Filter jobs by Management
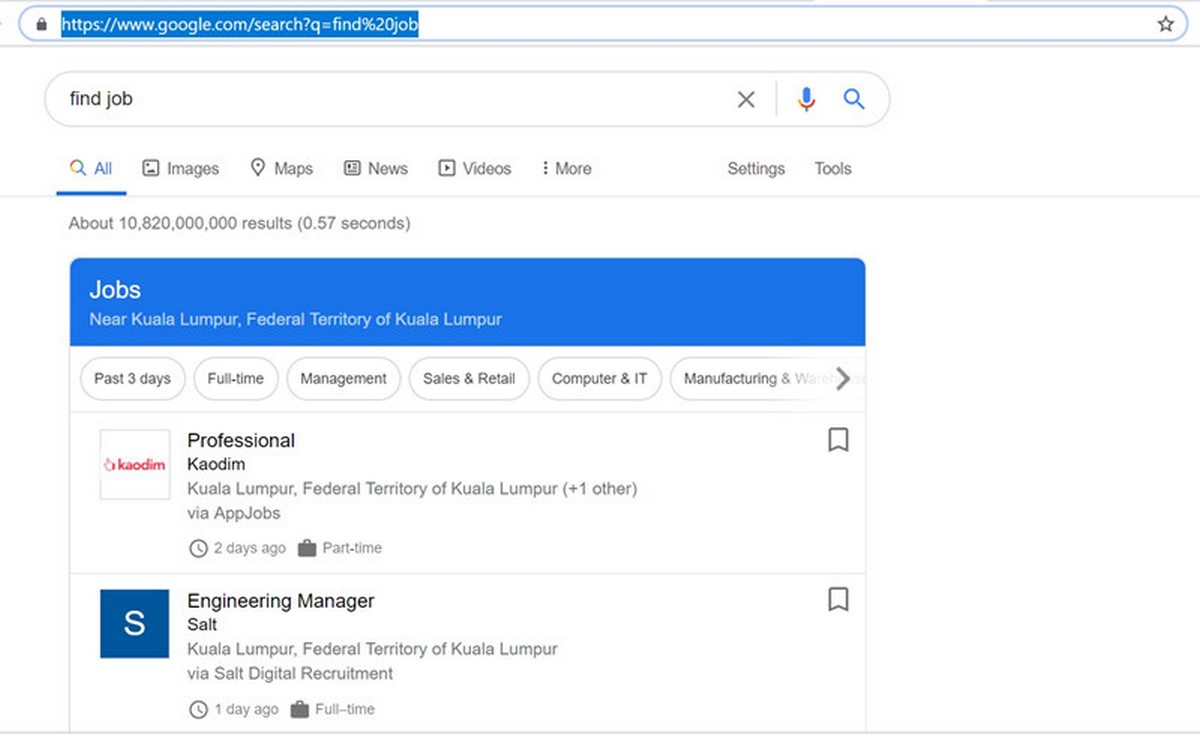 (x=344, y=379)
